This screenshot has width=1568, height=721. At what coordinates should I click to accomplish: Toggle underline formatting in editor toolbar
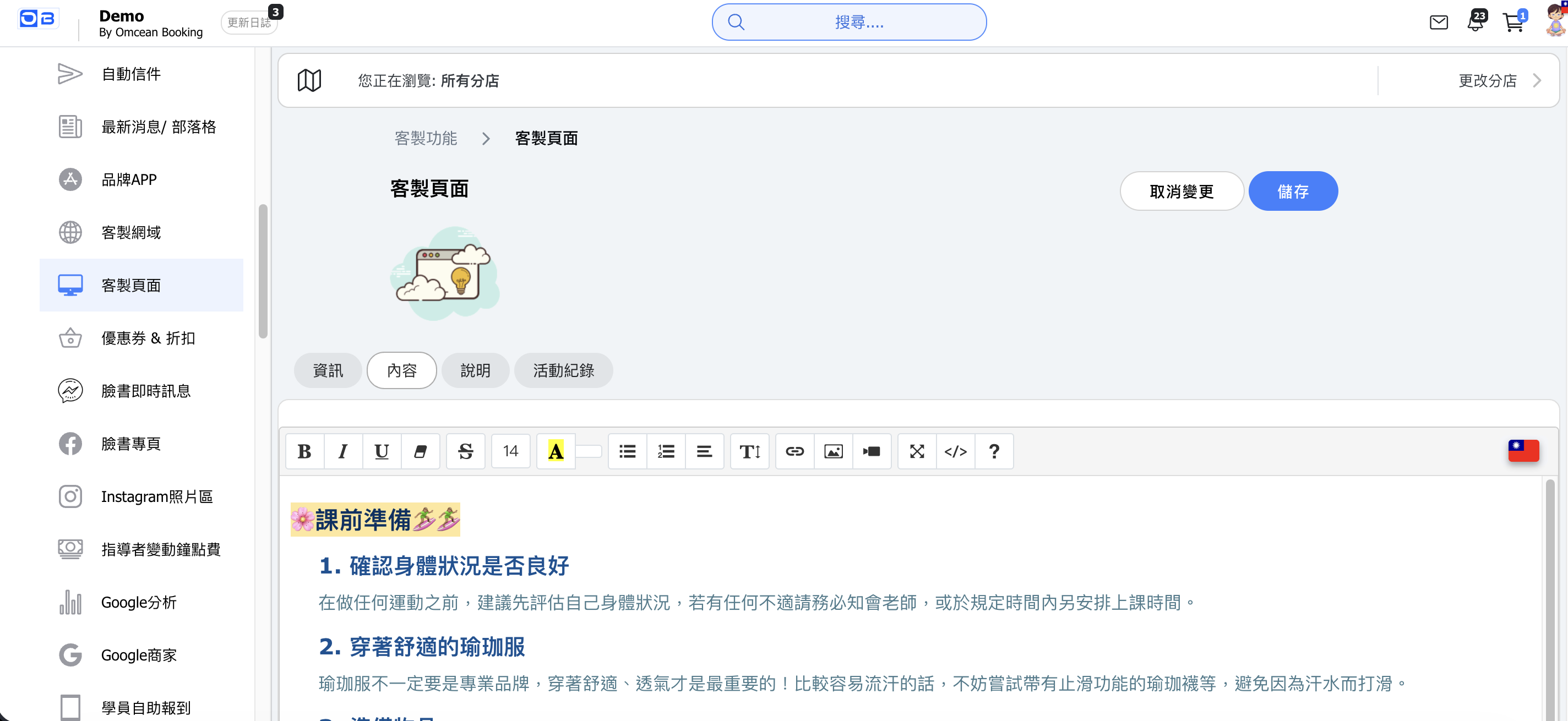pos(382,451)
